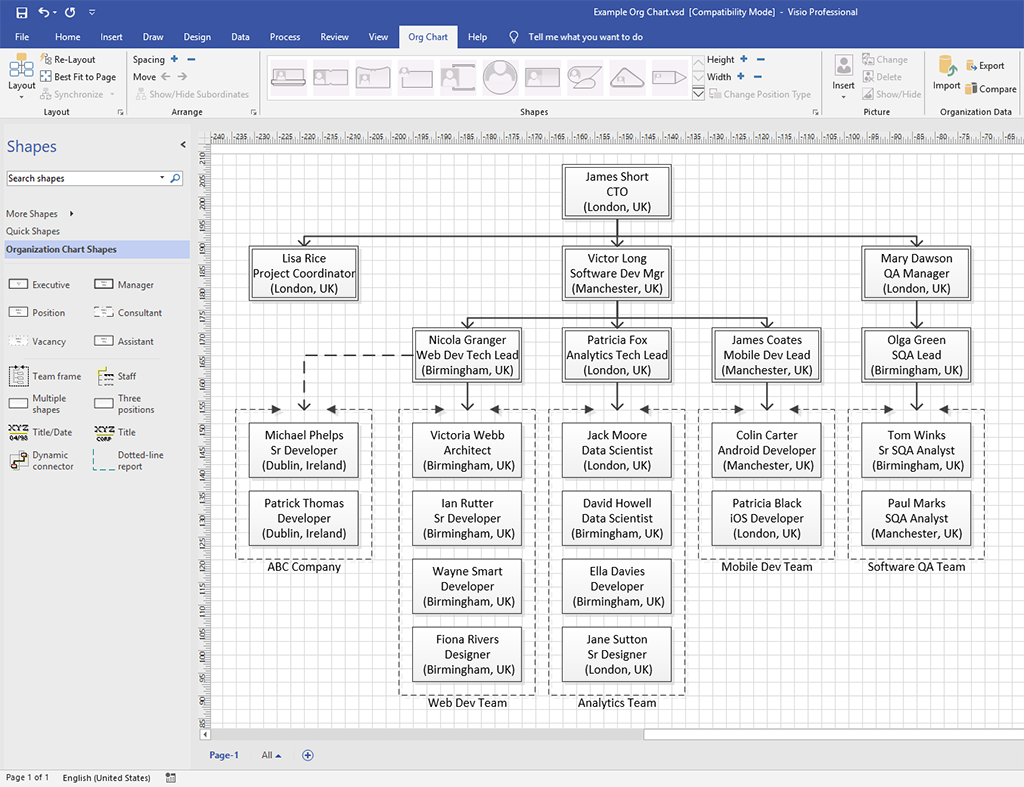Increase shape Width with plus icon
The image size is (1024, 787).
[741, 76]
